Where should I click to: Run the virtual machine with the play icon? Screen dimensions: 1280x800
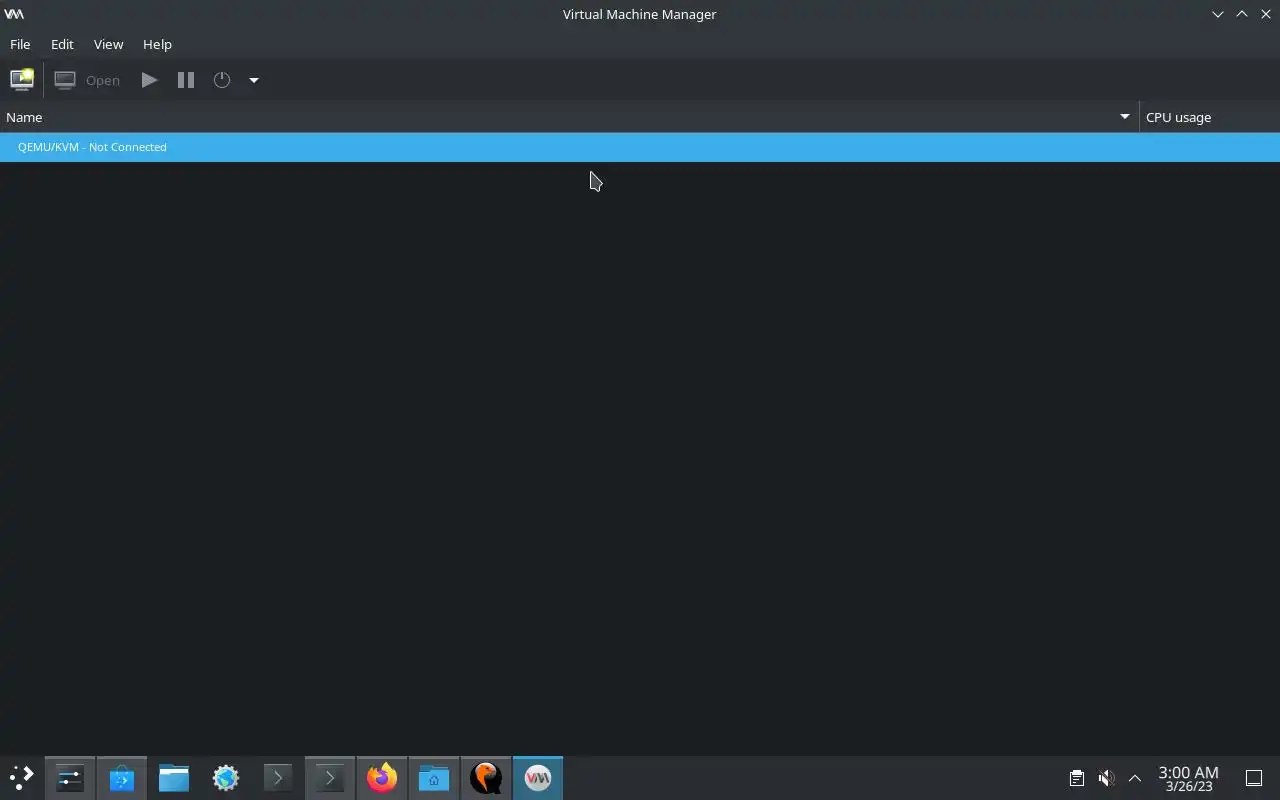(x=149, y=80)
